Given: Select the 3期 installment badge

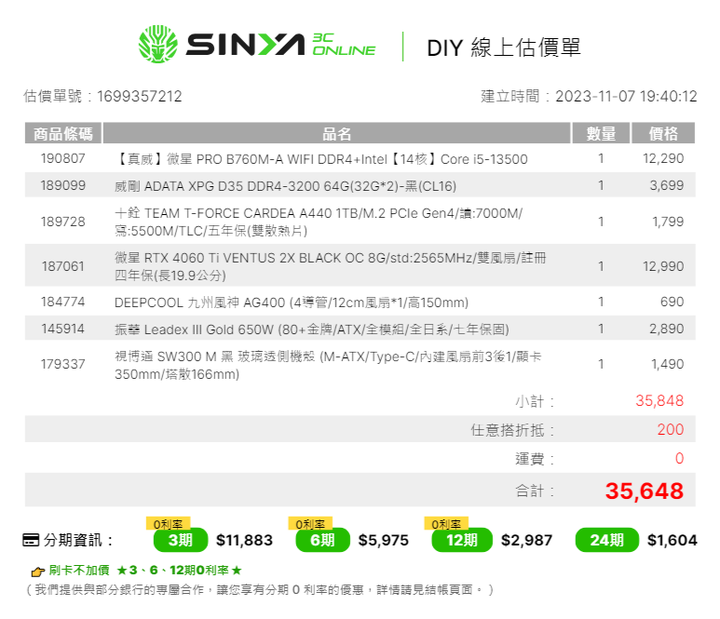Looking at the screenshot, I should [x=180, y=540].
